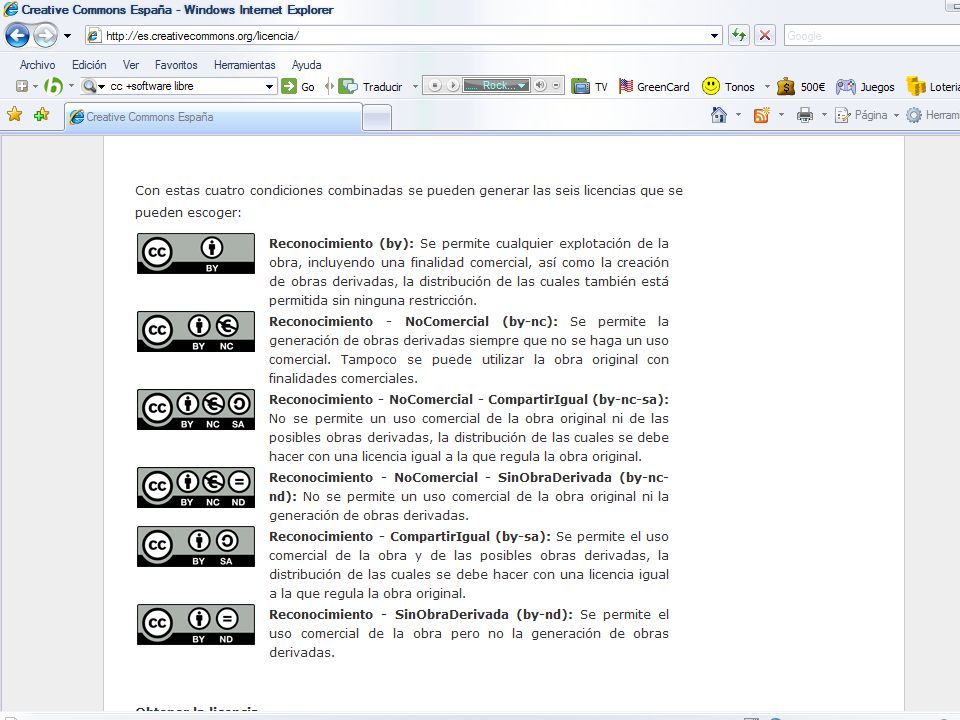Click the CC BY-ND license badge
This screenshot has height=720, width=960.
pos(196,624)
